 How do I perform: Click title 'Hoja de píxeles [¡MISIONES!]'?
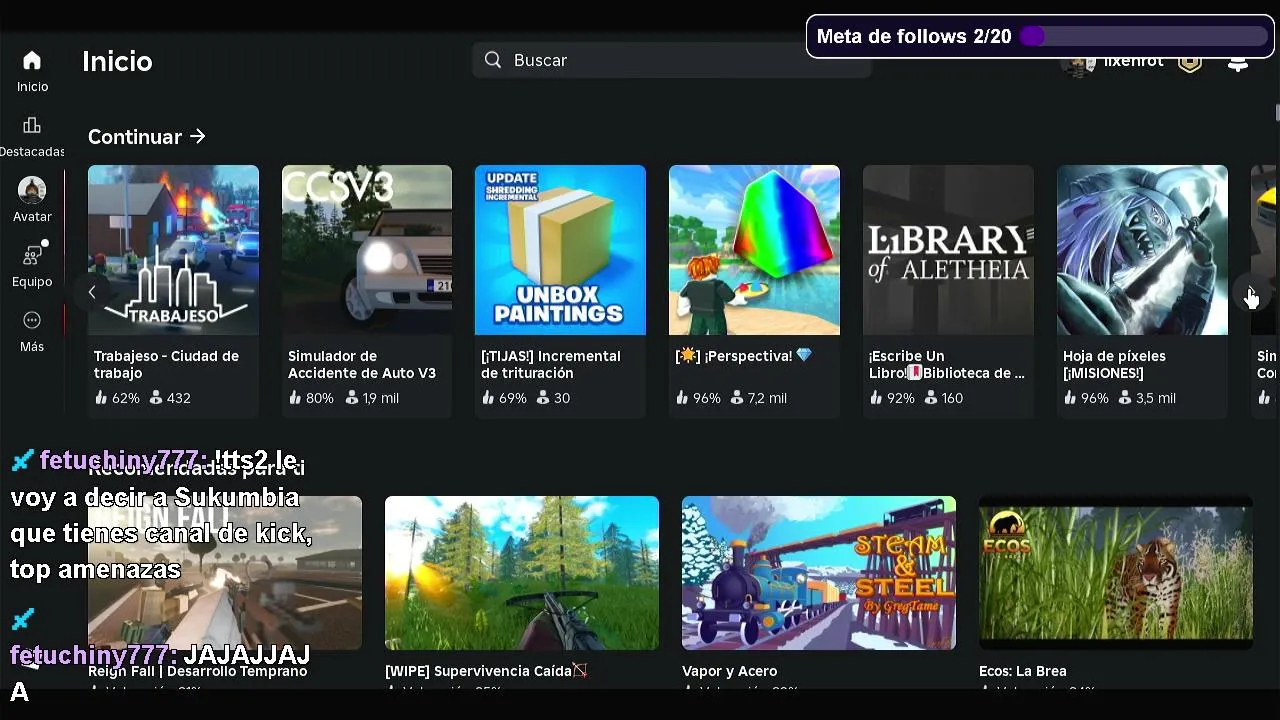[1114, 364]
